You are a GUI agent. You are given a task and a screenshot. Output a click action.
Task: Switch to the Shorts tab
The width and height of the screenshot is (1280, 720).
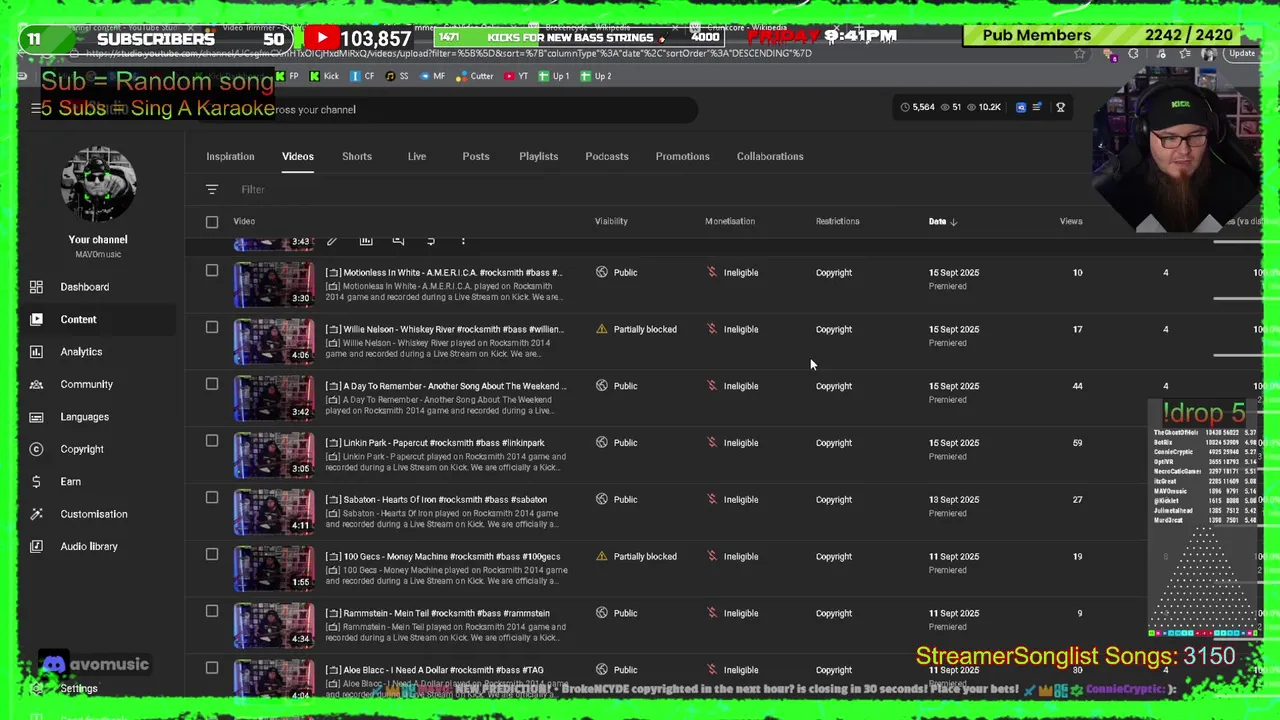[x=357, y=156]
